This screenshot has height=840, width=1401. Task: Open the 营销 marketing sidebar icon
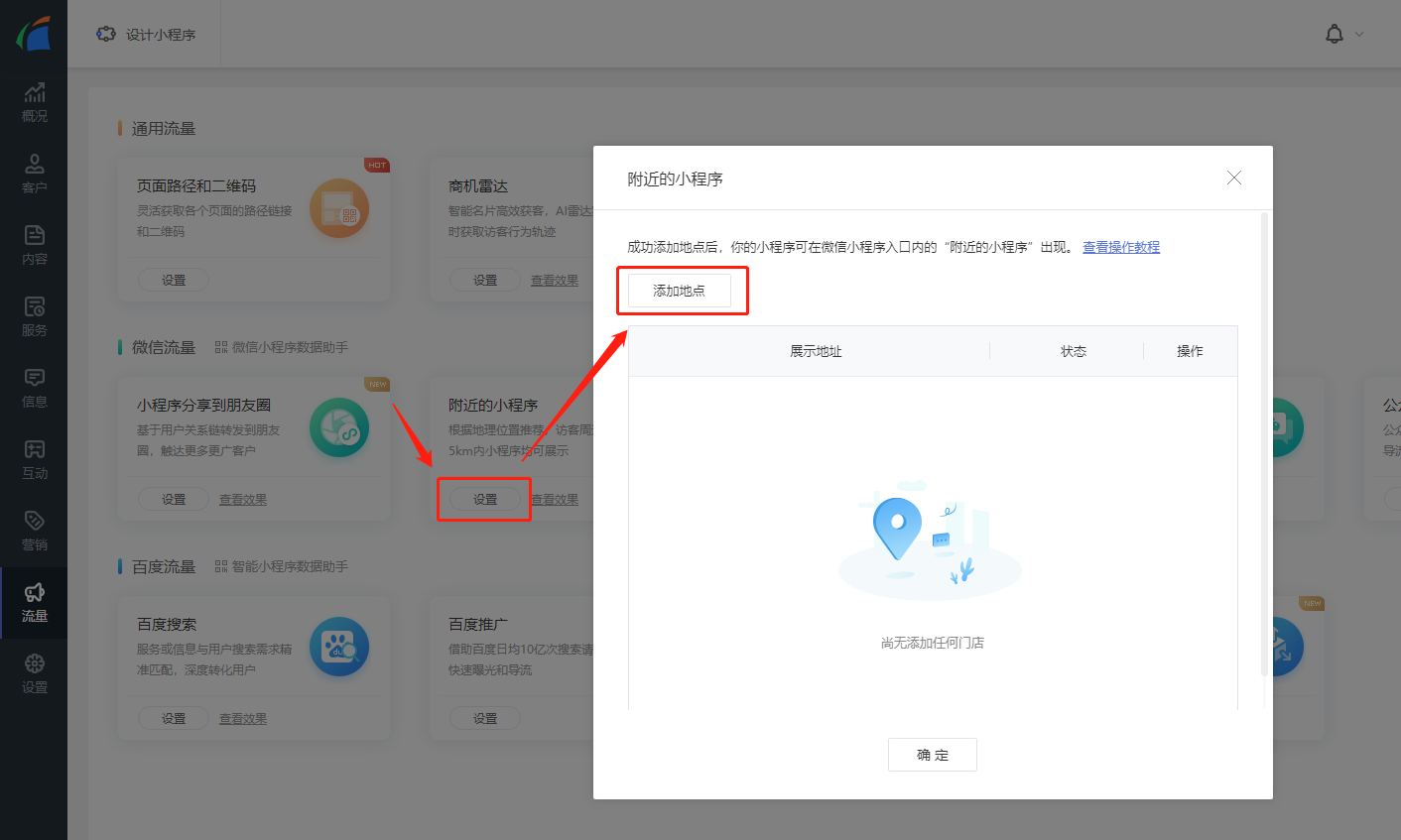[34, 531]
